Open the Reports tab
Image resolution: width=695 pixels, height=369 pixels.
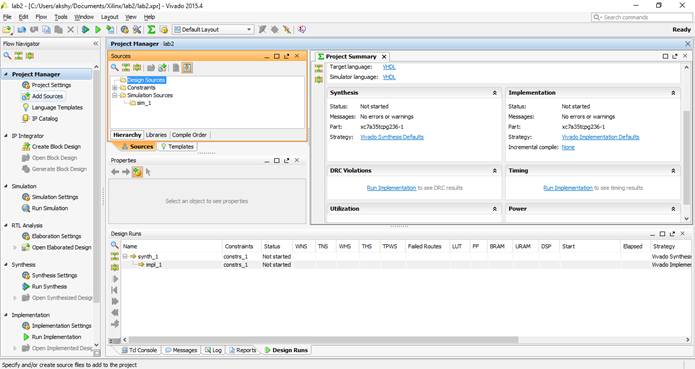[242, 350]
